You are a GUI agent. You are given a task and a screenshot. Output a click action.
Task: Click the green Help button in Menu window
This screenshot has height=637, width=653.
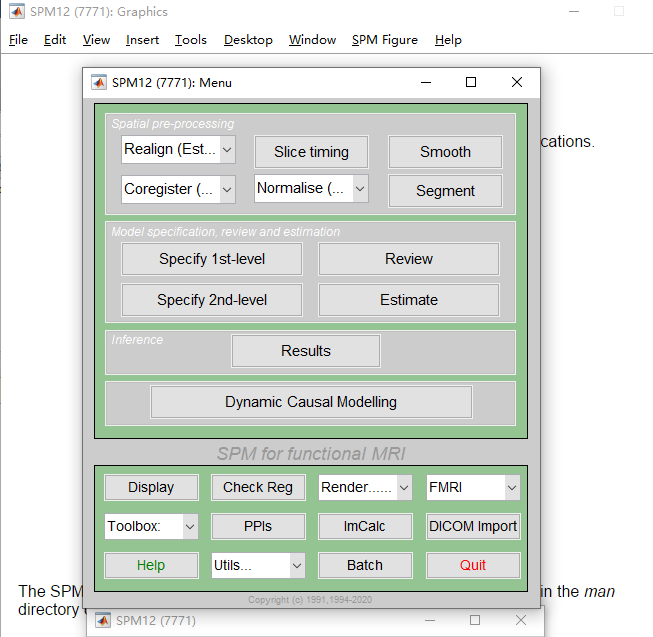pos(151,565)
